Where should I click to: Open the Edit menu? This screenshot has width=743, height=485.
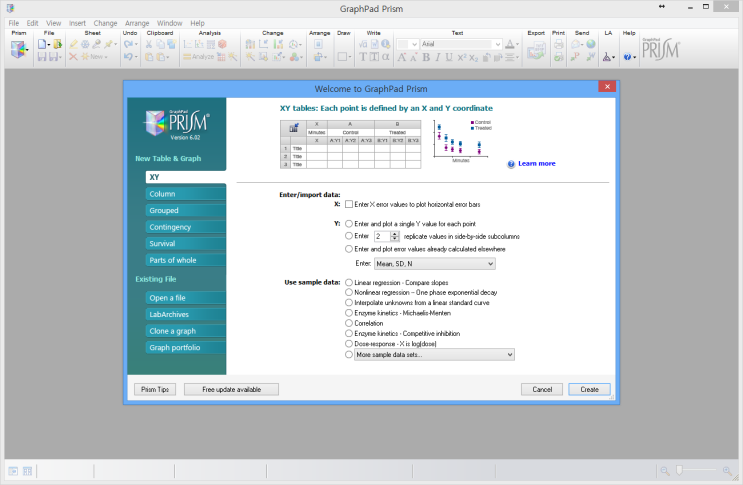tap(32, 23)
